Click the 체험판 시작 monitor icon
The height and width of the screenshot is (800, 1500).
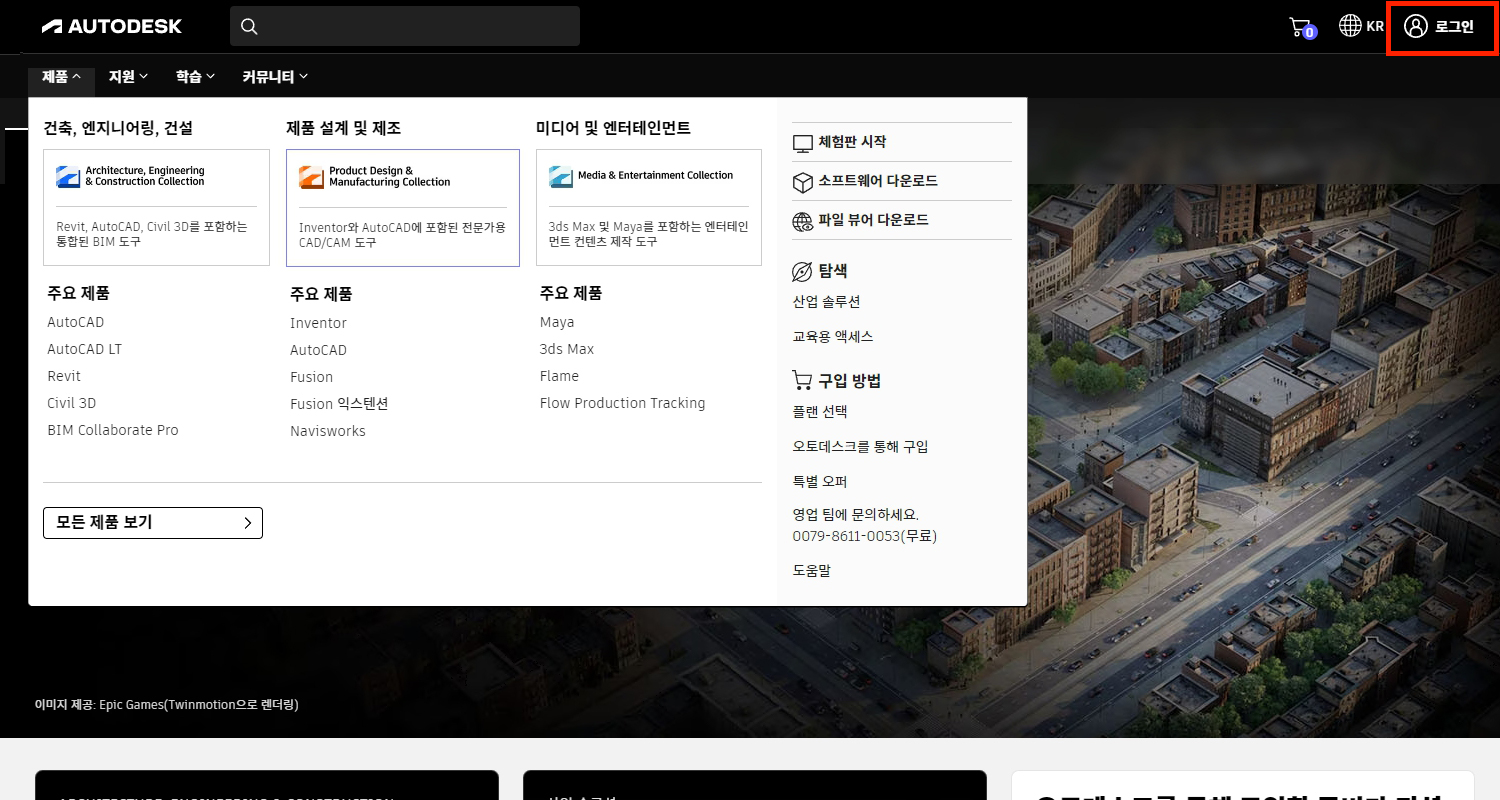(x=803, y=143)
